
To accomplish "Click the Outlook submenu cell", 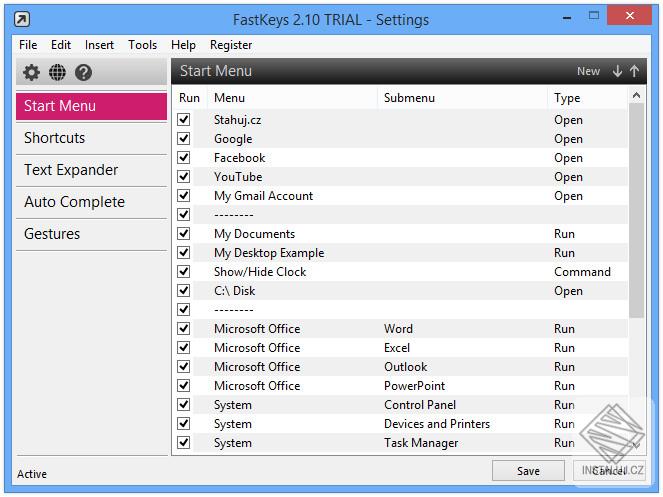I will click(405, 367).
